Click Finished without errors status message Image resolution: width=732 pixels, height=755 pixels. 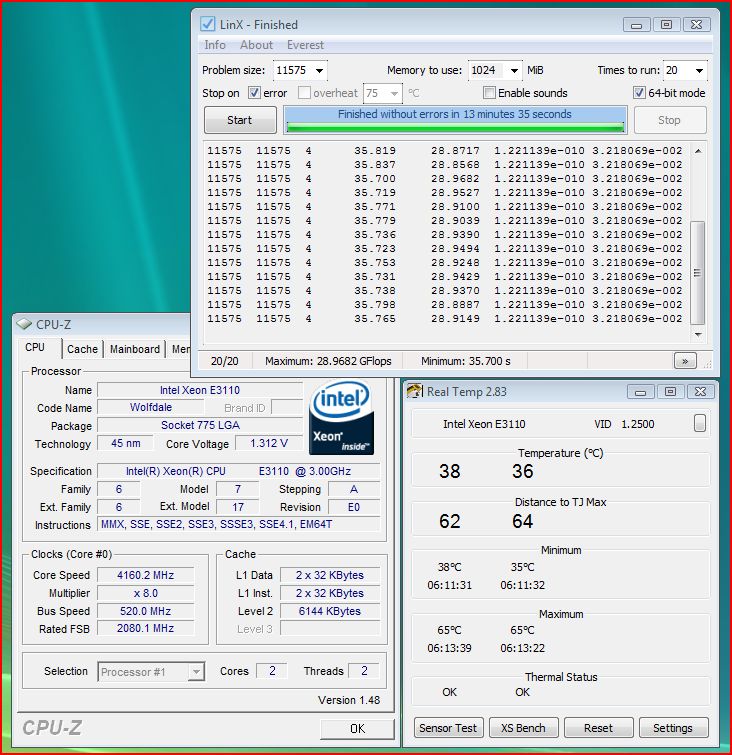[x=455, y=114]
